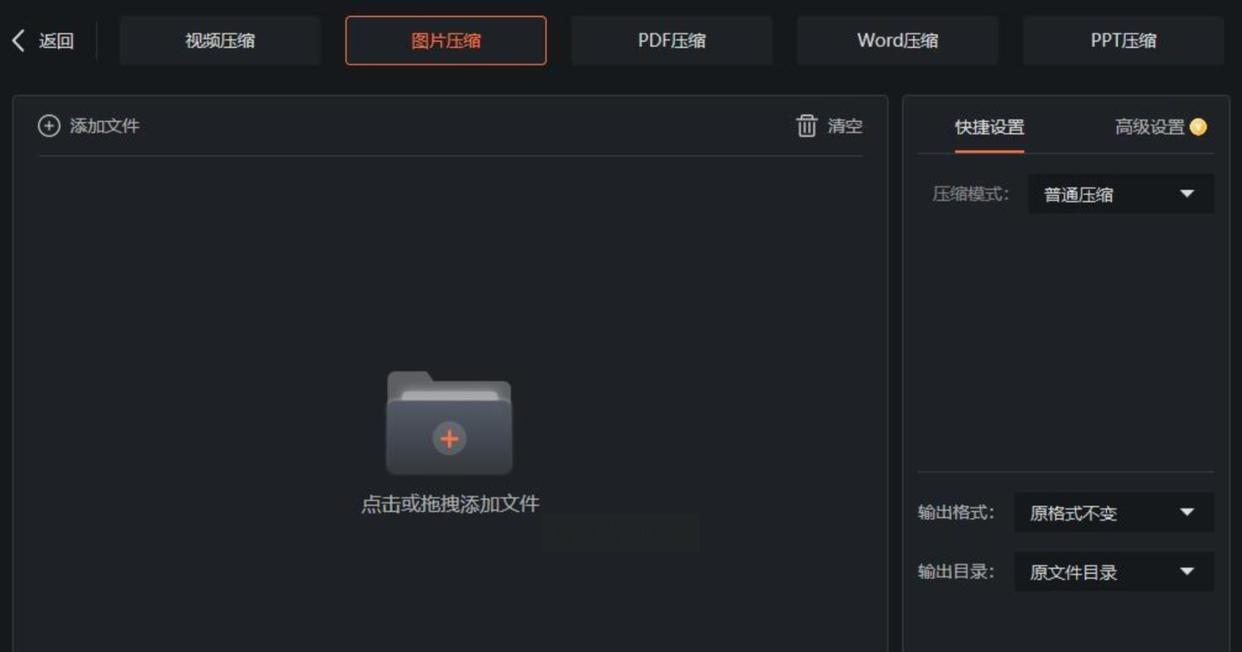Click the trash can icon to clear
The image size is (1242, 652).
pyautogui.click(x=807, y=126)
